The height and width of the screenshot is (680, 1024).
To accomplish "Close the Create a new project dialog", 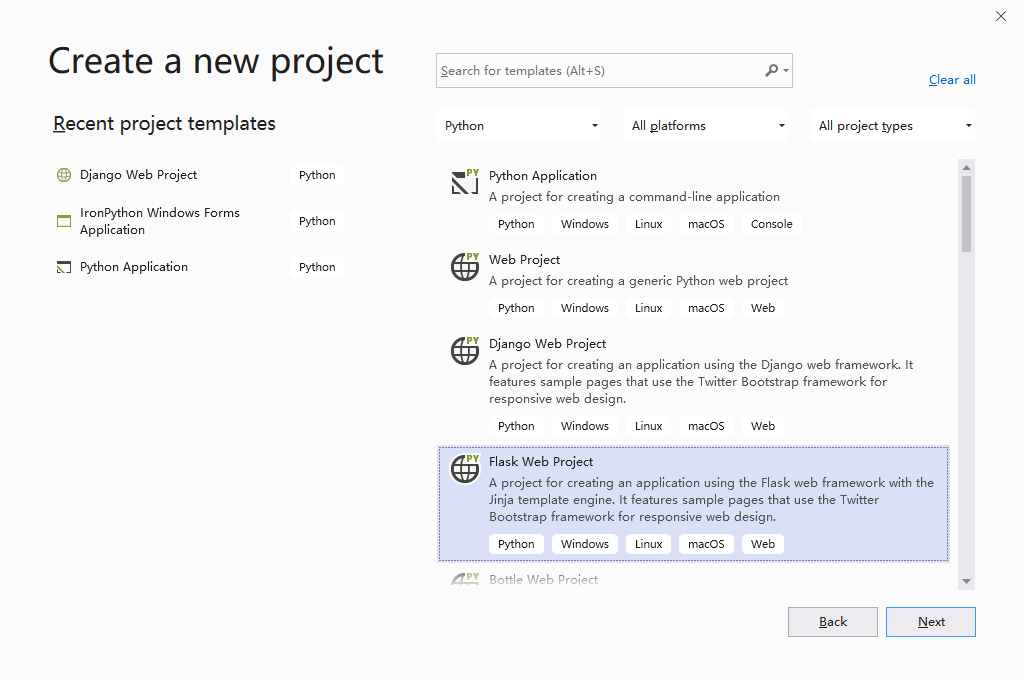I will point(1000,16).
